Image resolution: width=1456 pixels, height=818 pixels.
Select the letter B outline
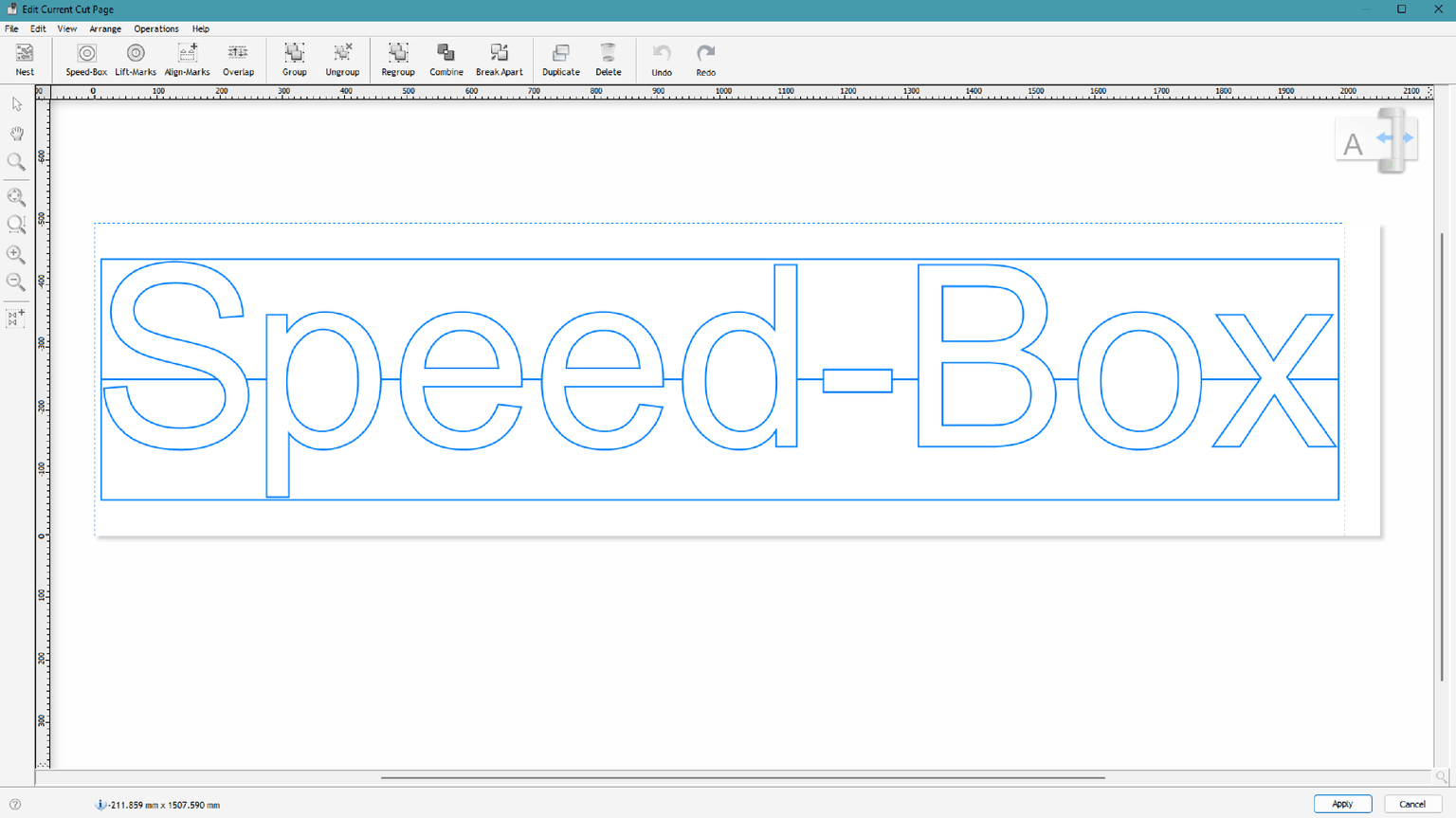pos(986,355)
